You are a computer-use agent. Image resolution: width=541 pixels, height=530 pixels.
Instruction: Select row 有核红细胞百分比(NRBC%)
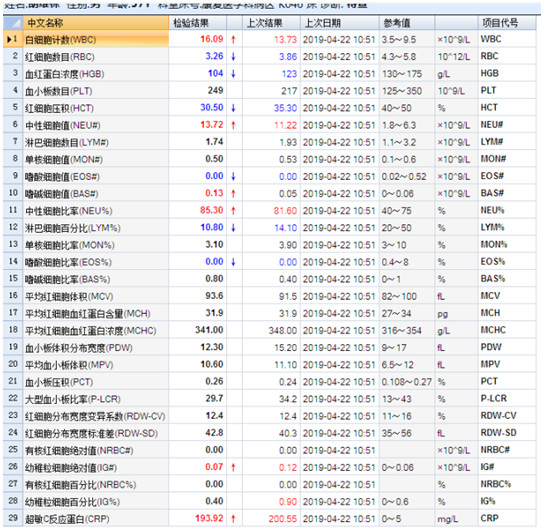coord(269,484)
